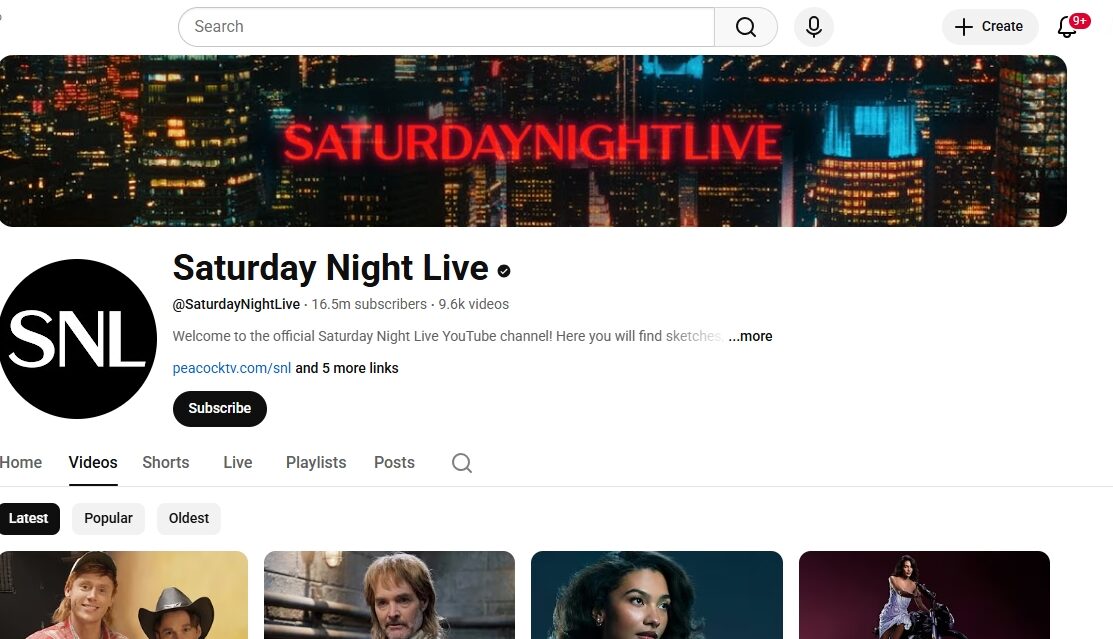Open the notifications bell
Screen dimensions: 1113x639
[x=1067, y=27]
